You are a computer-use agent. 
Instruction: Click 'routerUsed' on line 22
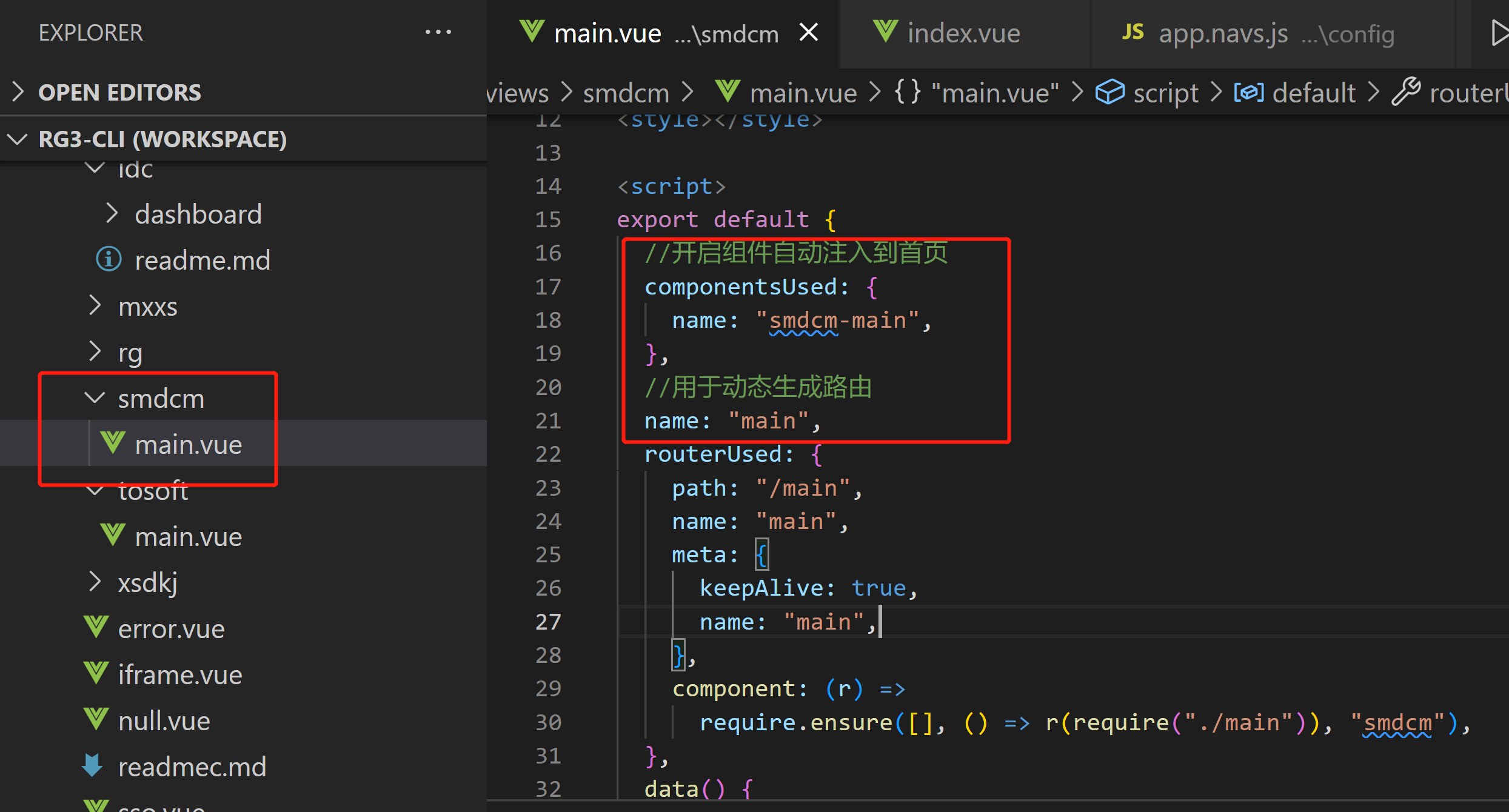[713, 454]
